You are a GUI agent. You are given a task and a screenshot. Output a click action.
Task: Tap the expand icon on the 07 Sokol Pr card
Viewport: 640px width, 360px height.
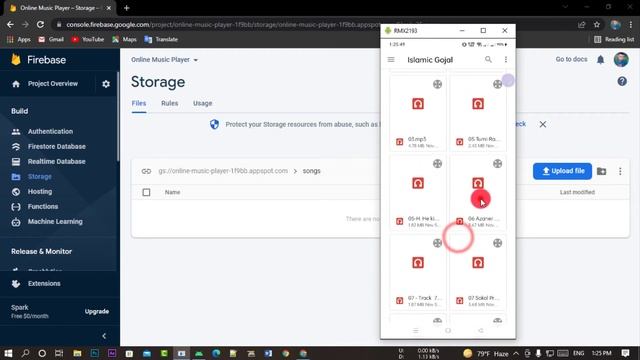[497, 243]
